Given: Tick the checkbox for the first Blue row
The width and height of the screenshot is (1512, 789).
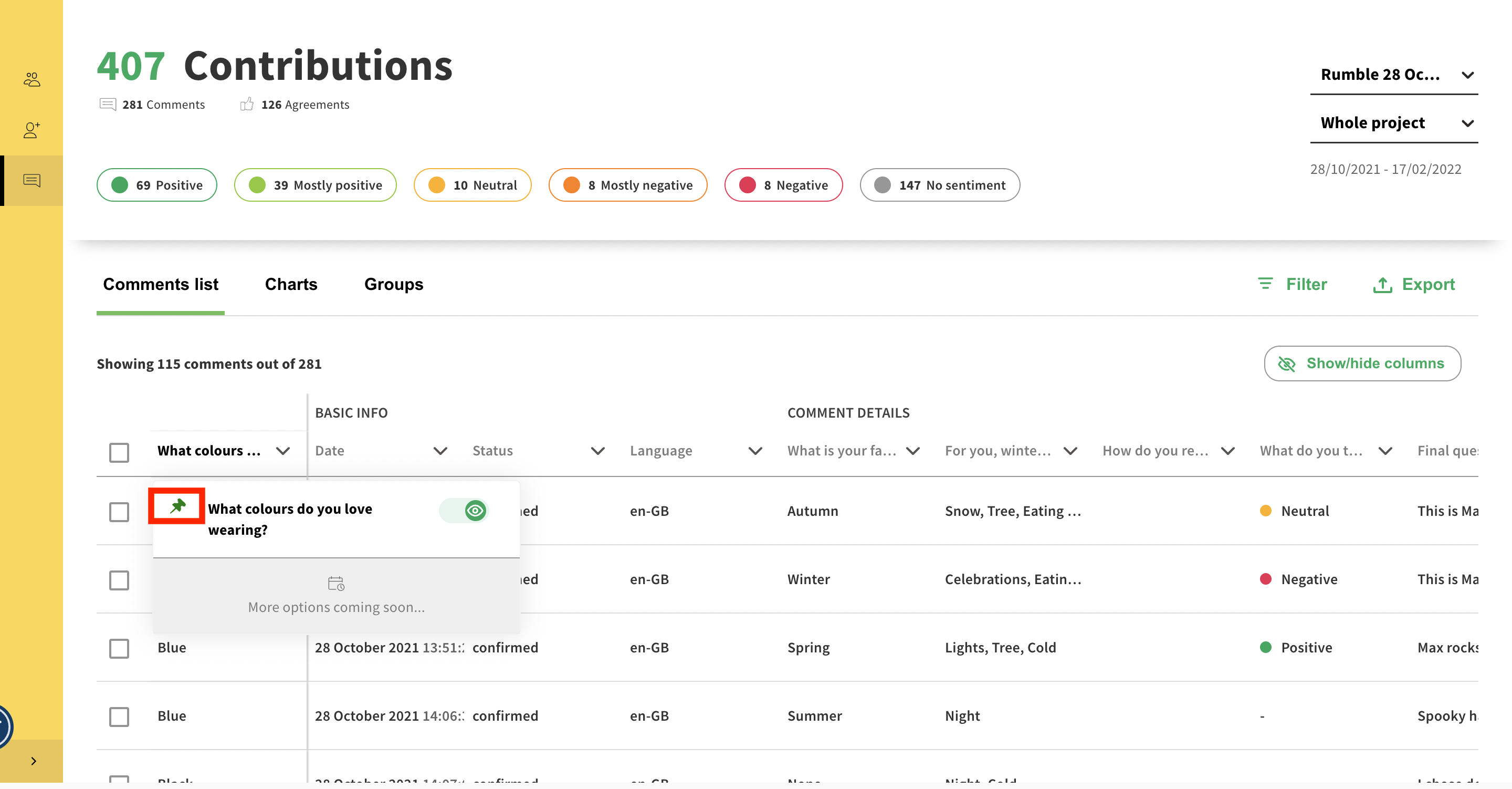Looking at the screenshot, I should (x=119, y=648).
